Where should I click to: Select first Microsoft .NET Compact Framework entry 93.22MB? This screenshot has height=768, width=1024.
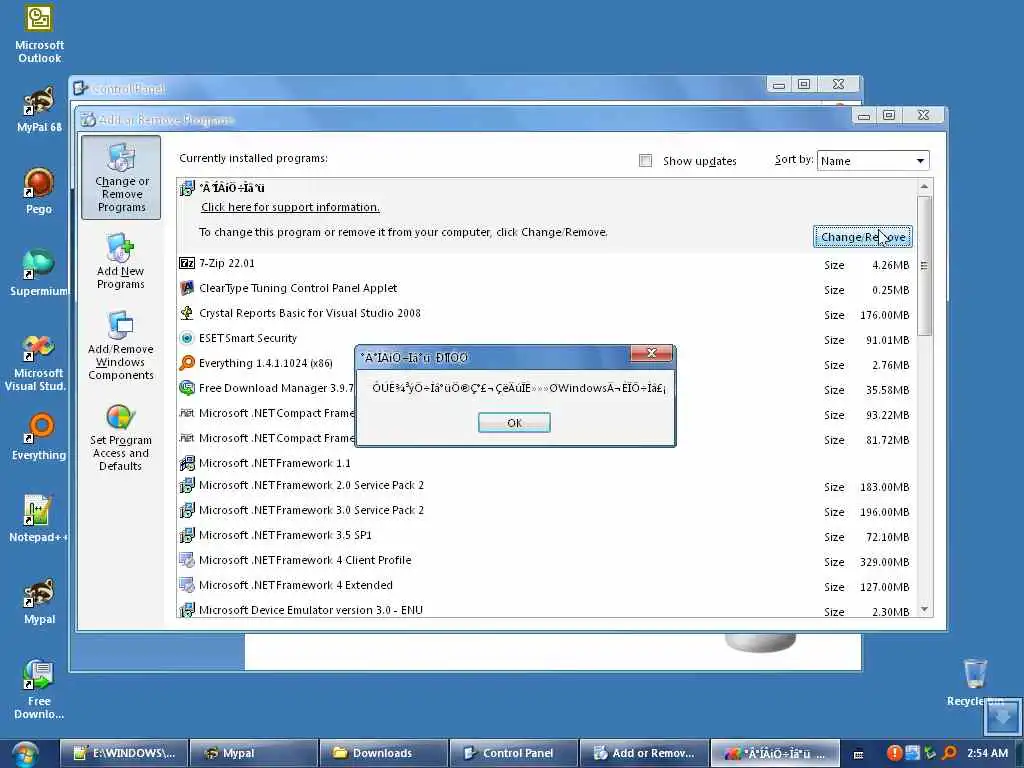pos(546,414)
